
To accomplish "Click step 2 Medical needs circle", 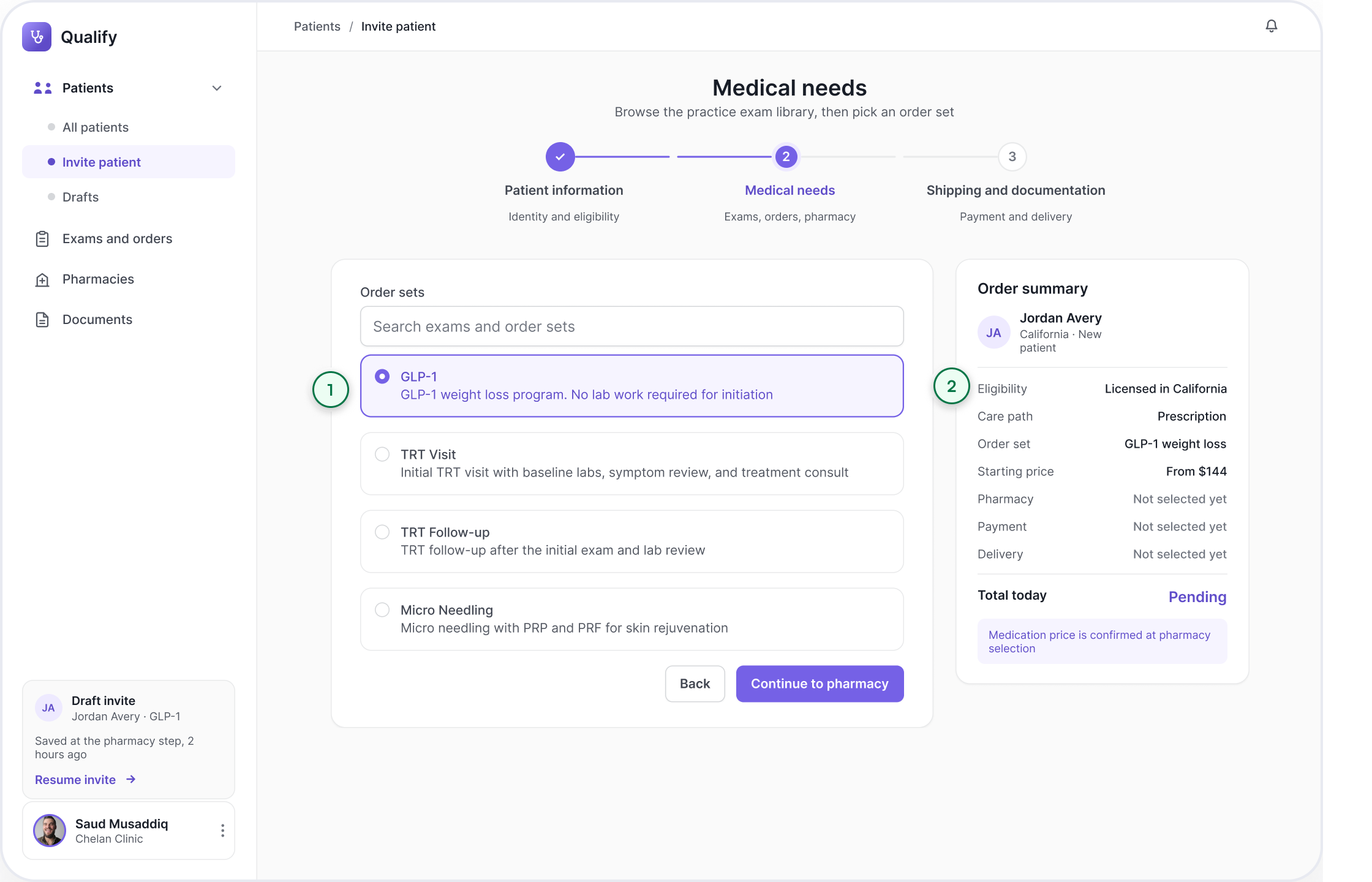I will tap(786, 157).
